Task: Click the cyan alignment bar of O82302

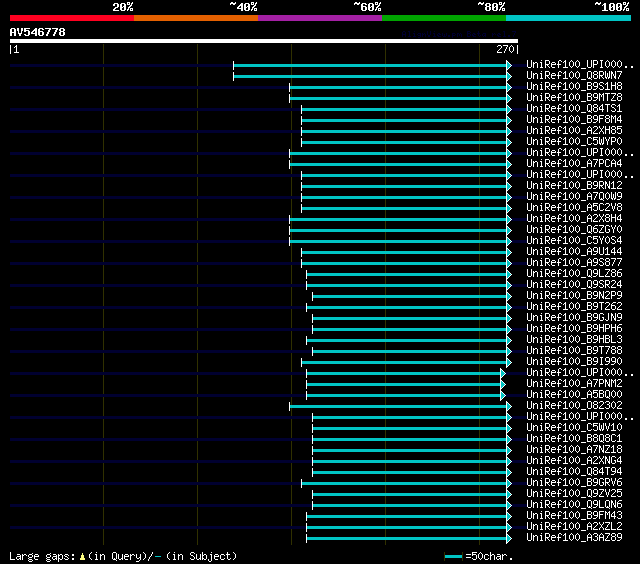Action: click(x=398, y=406)
